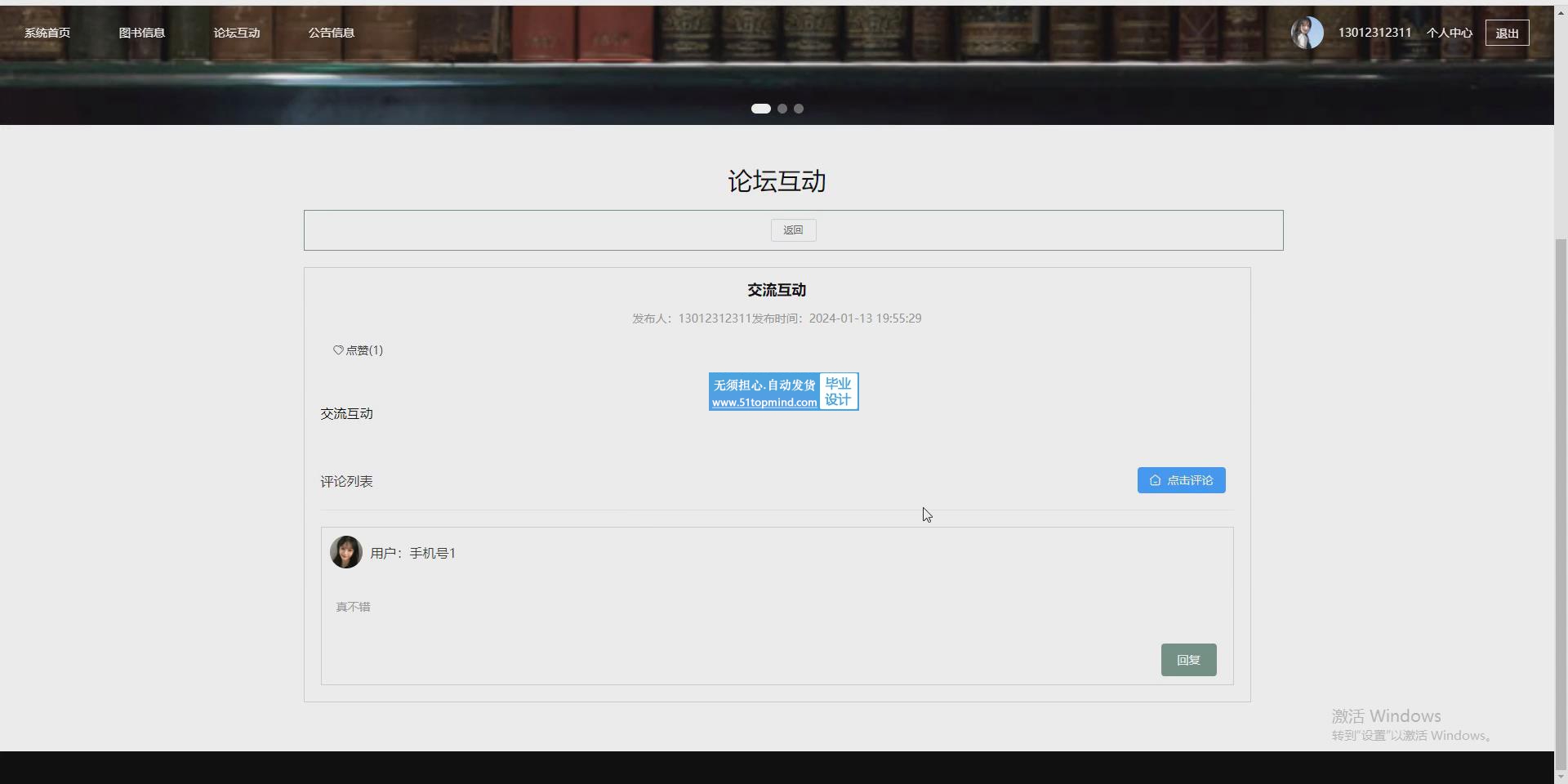1568x784 pixels.
Task: Click the 论坛互动 page heading
Action: pos(777,181)
